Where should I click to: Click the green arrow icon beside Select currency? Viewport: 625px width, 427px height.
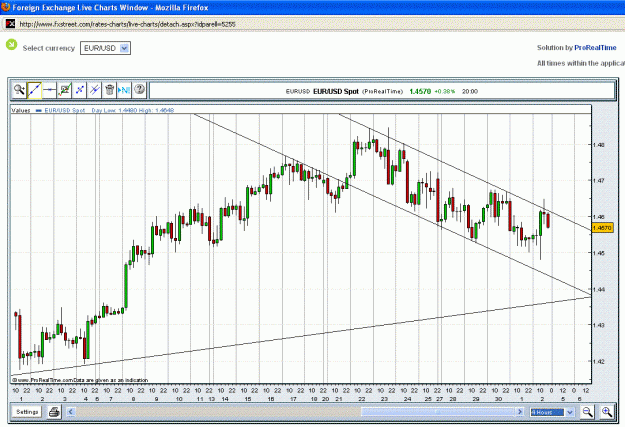point(12,45)
